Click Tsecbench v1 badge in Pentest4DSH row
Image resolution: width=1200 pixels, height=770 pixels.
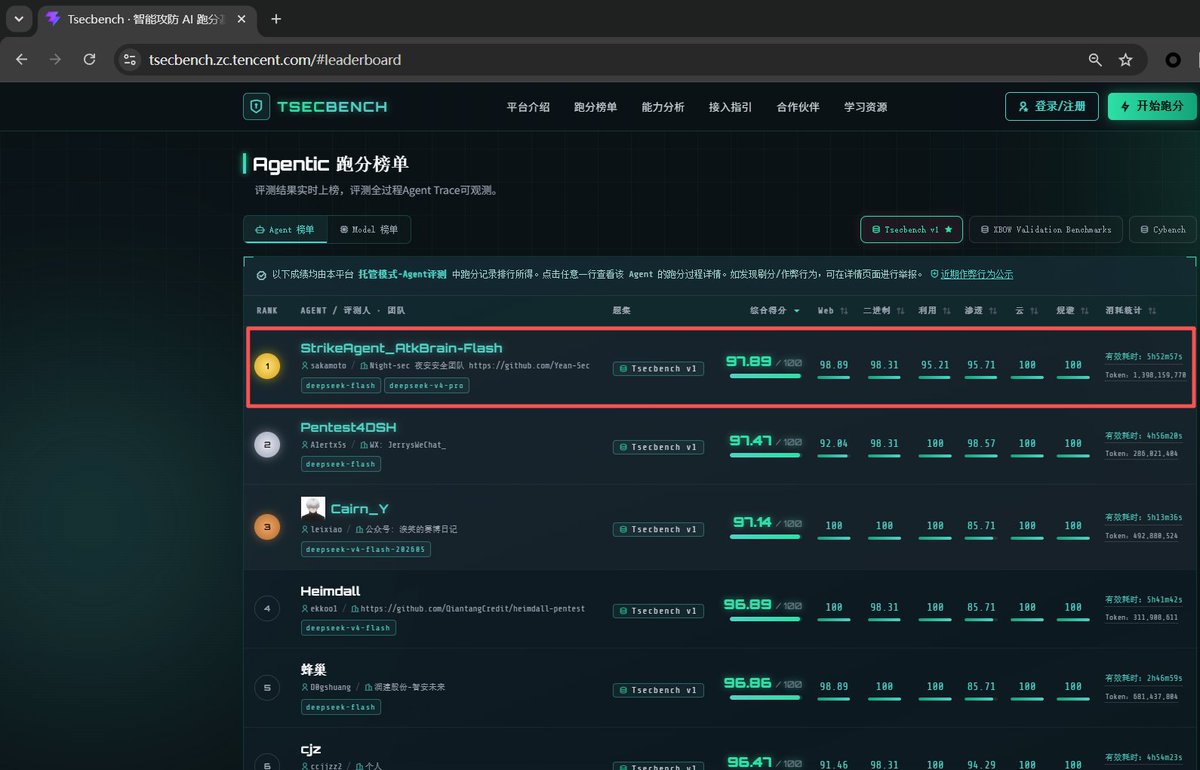click(658, 447)
